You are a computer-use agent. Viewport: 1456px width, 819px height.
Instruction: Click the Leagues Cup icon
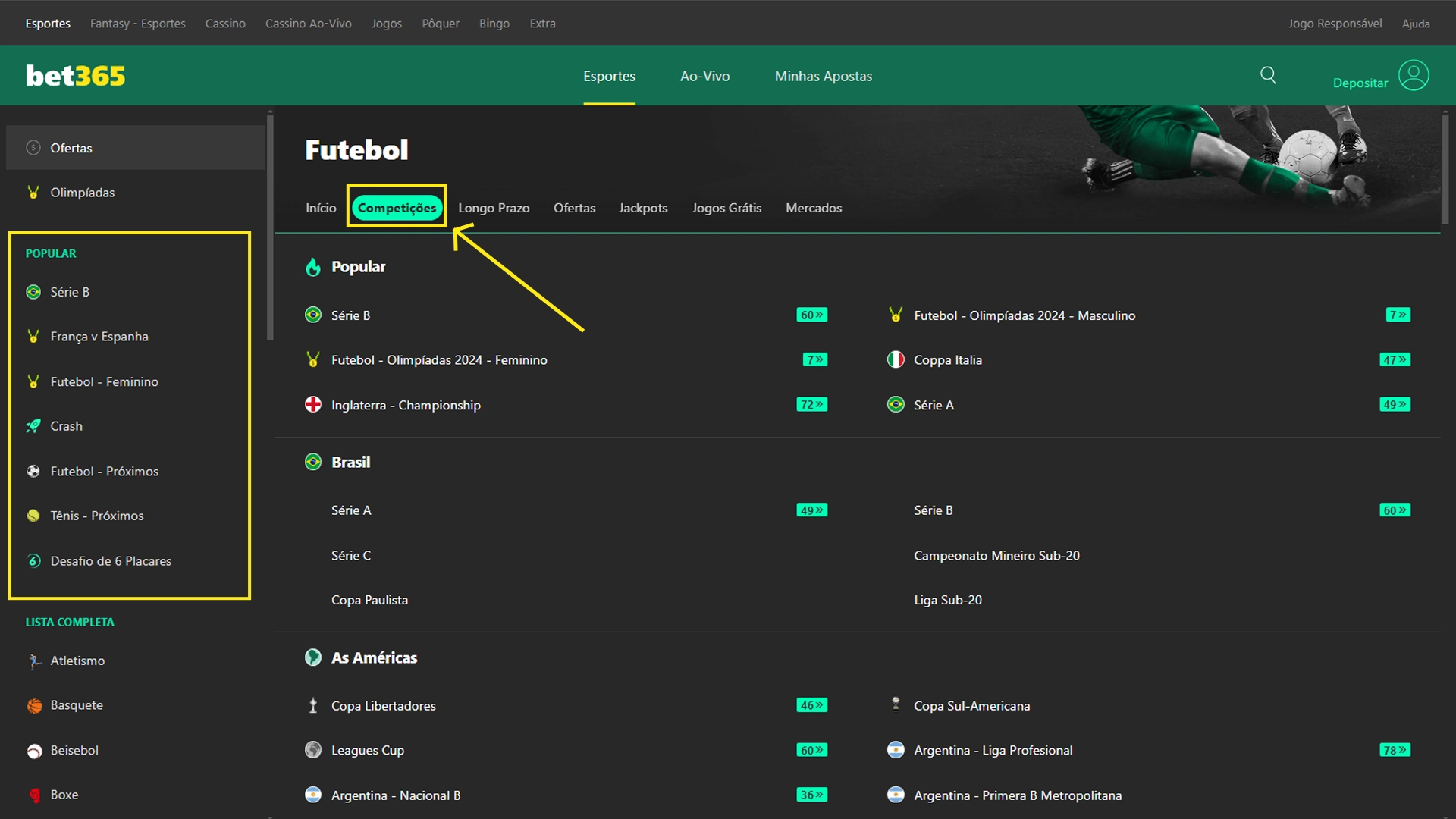click(x=313, y=750)
